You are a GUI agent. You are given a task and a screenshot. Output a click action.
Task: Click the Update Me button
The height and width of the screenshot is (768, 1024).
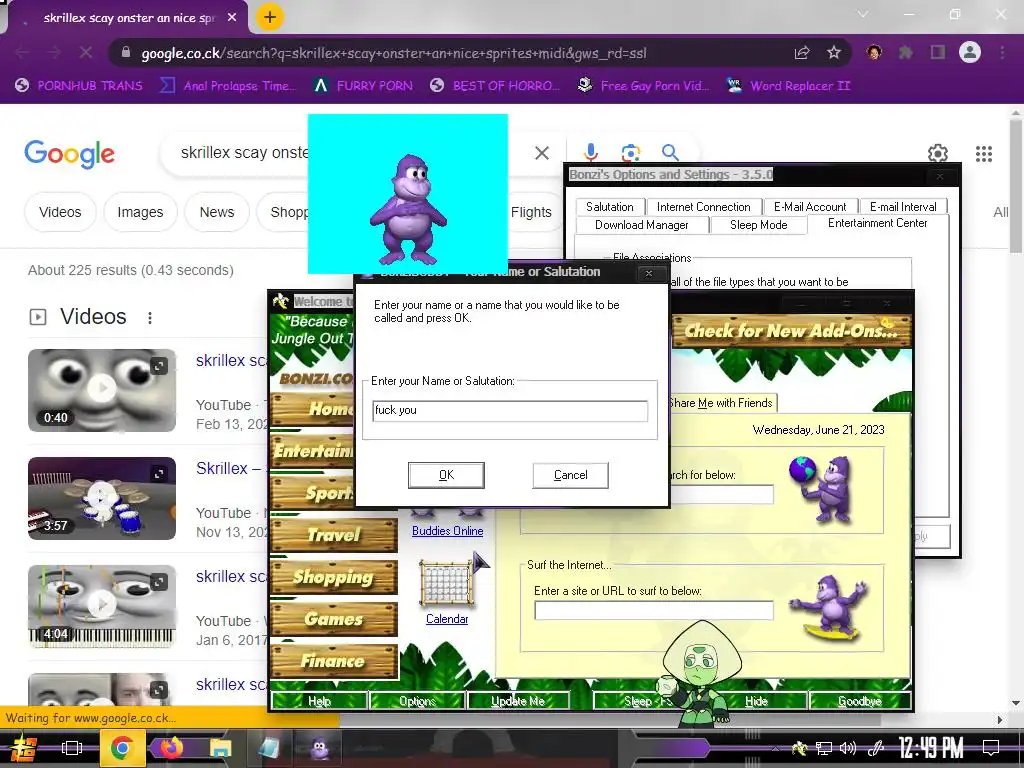pyautogui.click(x=518, y=701)
